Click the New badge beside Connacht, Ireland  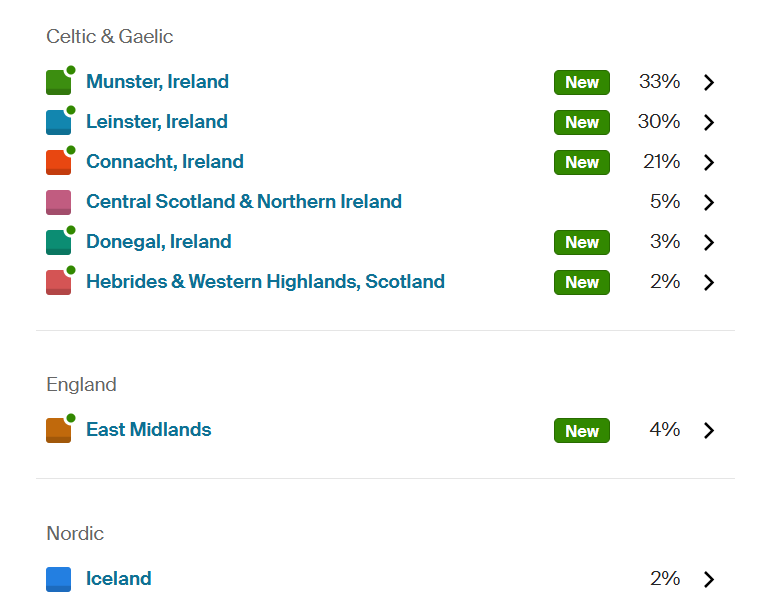coord(582,162)
